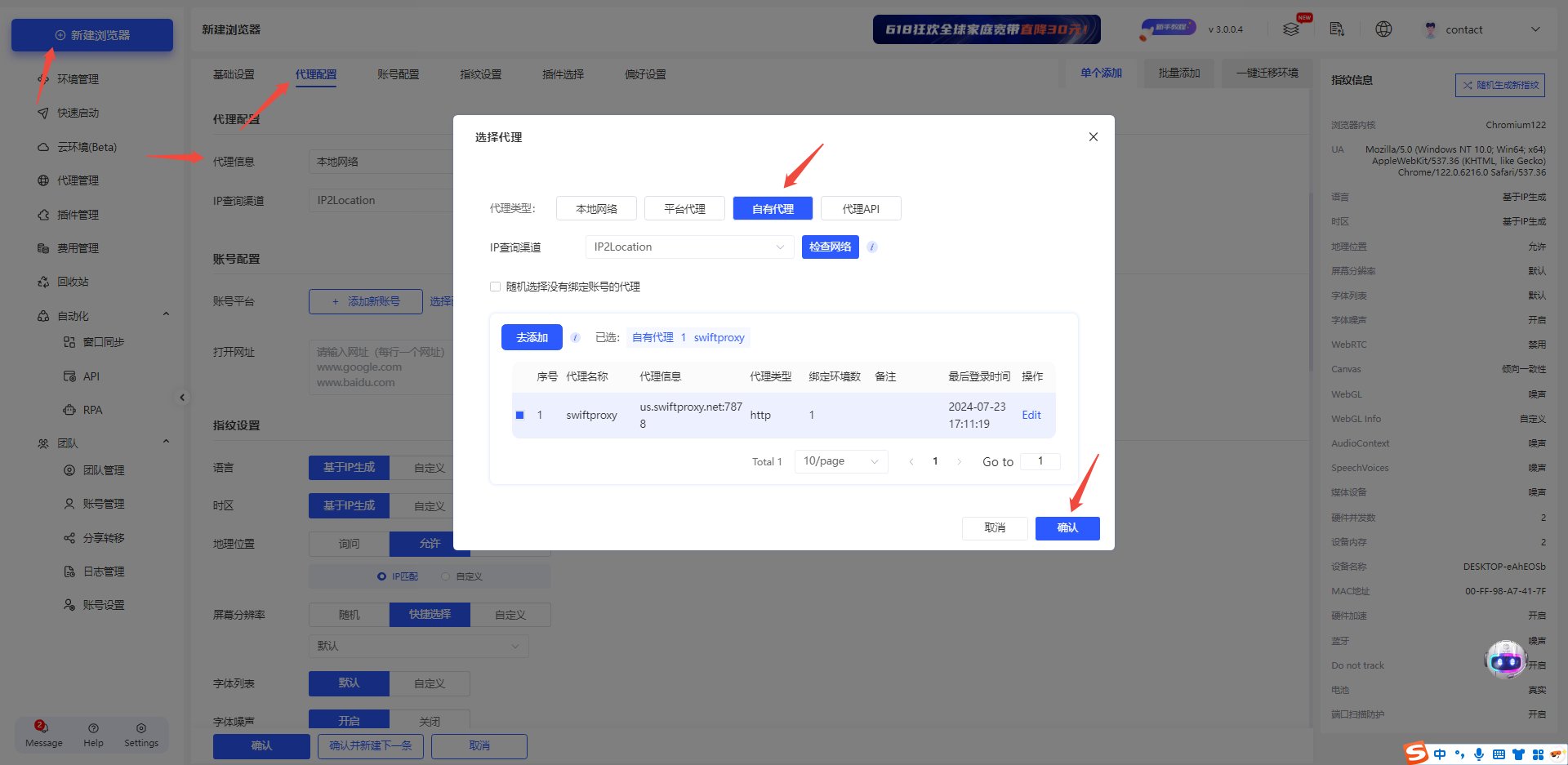The width and height of the screenshot is (1568, 765).
Task: Select 本地网络 proxy type tab
Action: click(x=596, y=209)
